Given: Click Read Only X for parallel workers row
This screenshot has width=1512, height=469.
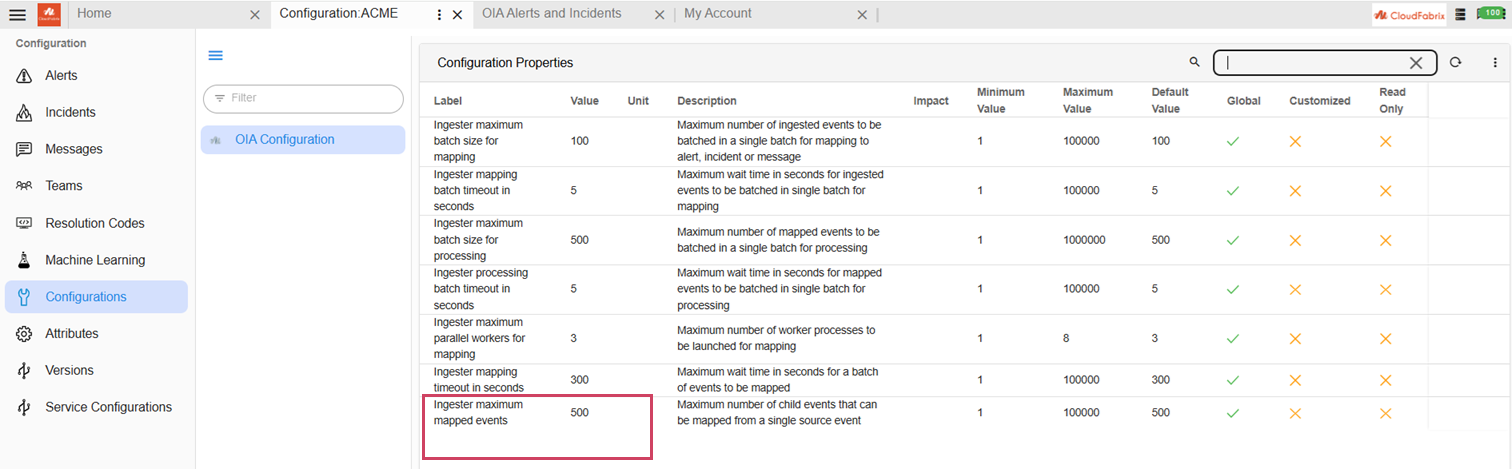Looking at the screenshot, I should pos(1386,339).
